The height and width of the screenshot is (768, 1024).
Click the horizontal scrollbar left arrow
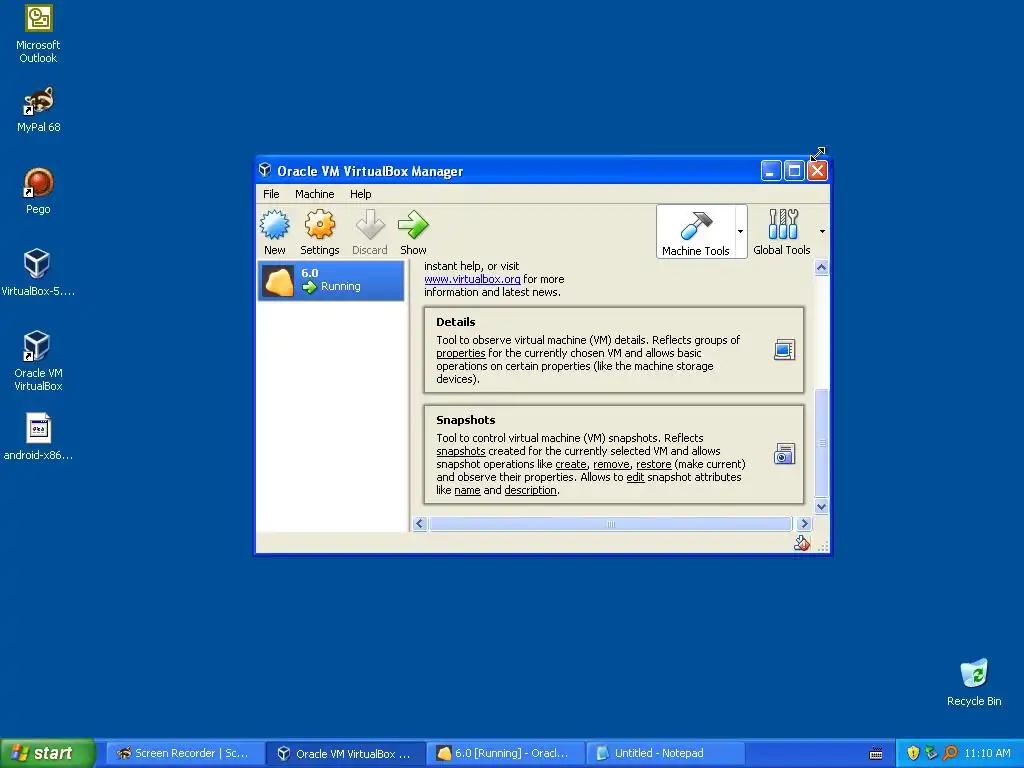pyautogui.click(x=420, y=524)
